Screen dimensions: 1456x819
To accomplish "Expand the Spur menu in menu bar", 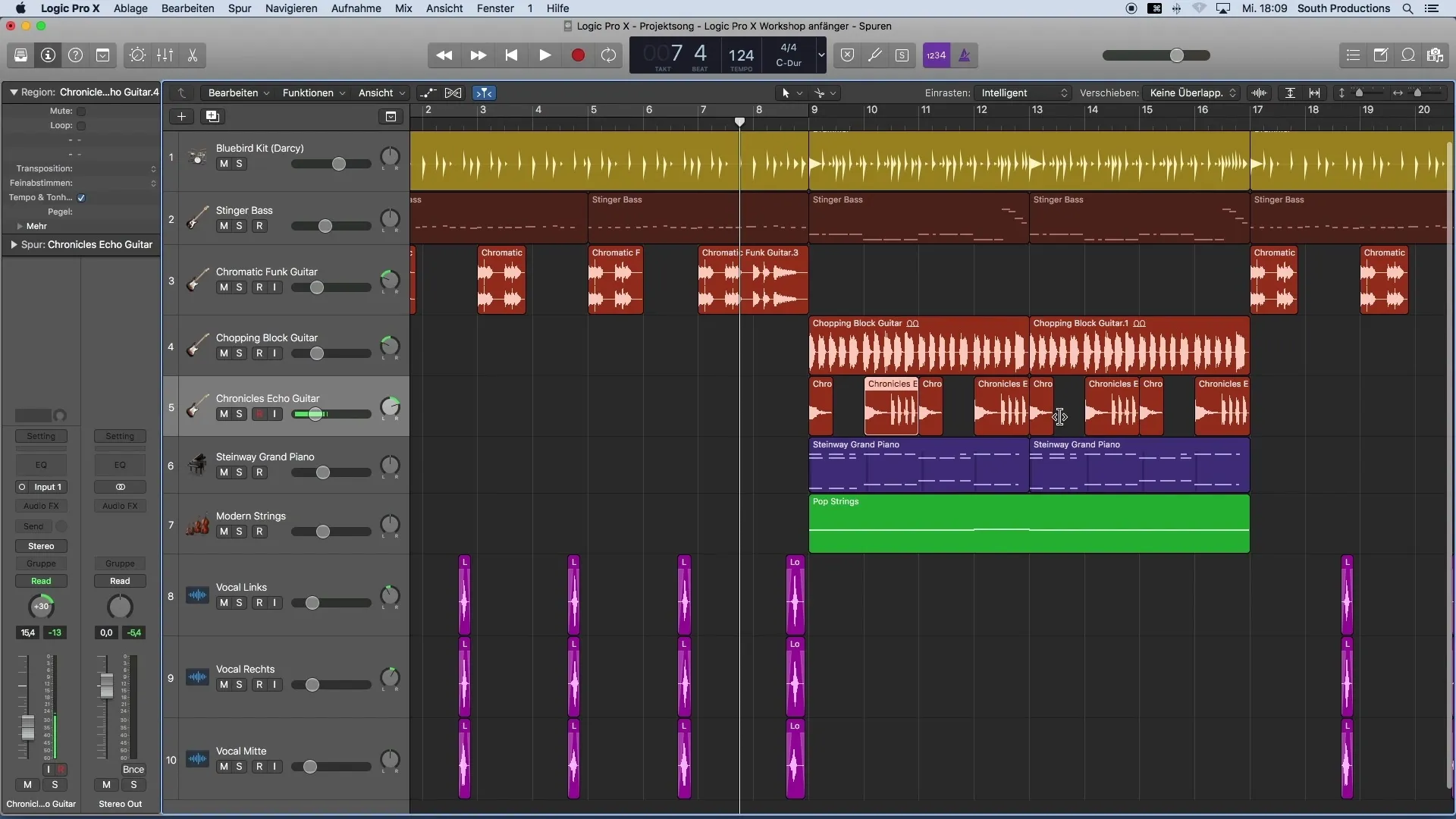I will pyautogui.click(x=239, y=8).
